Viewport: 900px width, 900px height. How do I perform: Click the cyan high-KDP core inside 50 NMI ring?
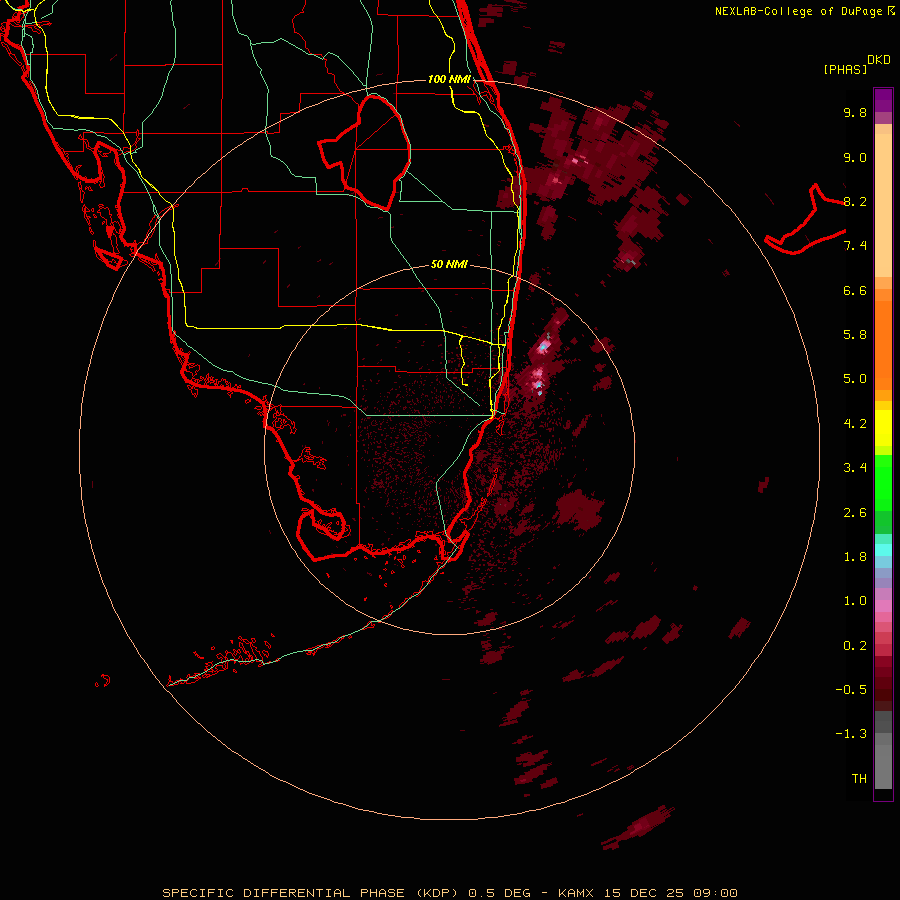(x=543, y=347)
